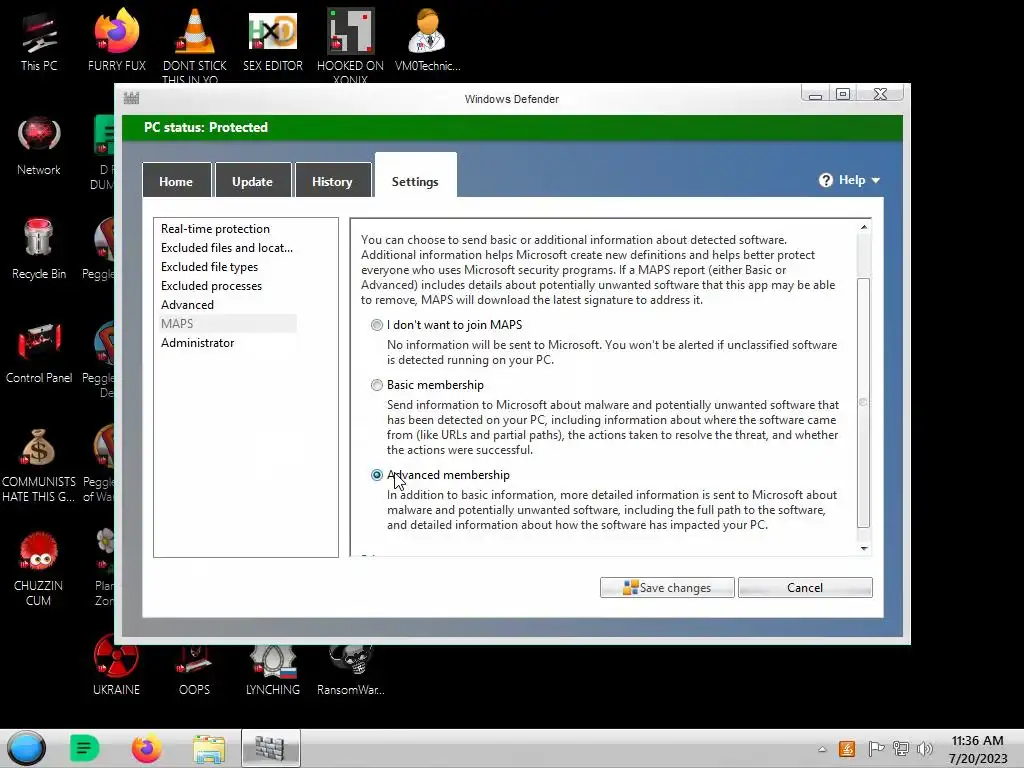Click the Start orb on the taskbar

[x=27, y=748]
